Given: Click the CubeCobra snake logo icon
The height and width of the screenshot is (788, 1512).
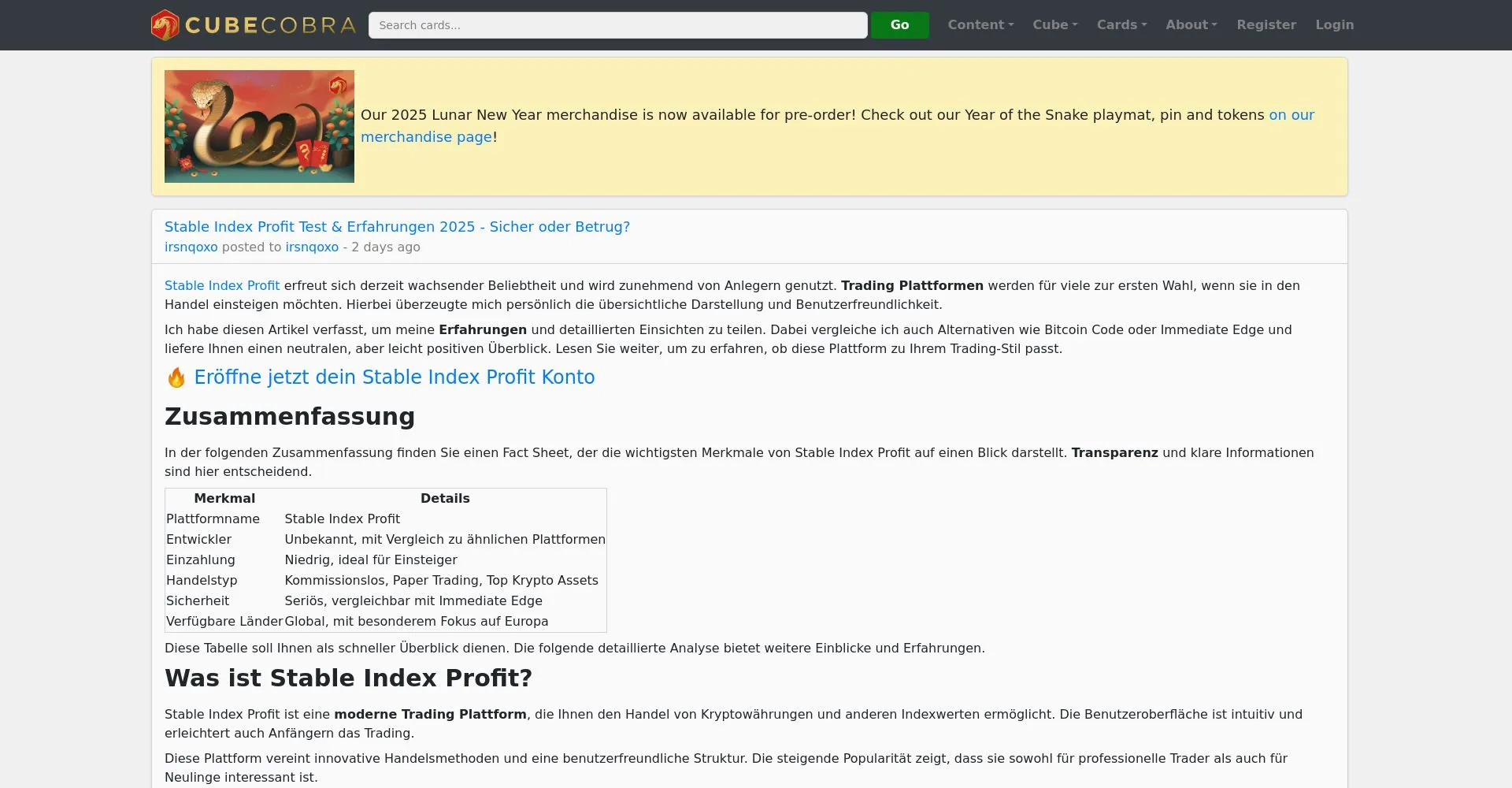Looking at the screenshot, I should [x=165, y=25].
